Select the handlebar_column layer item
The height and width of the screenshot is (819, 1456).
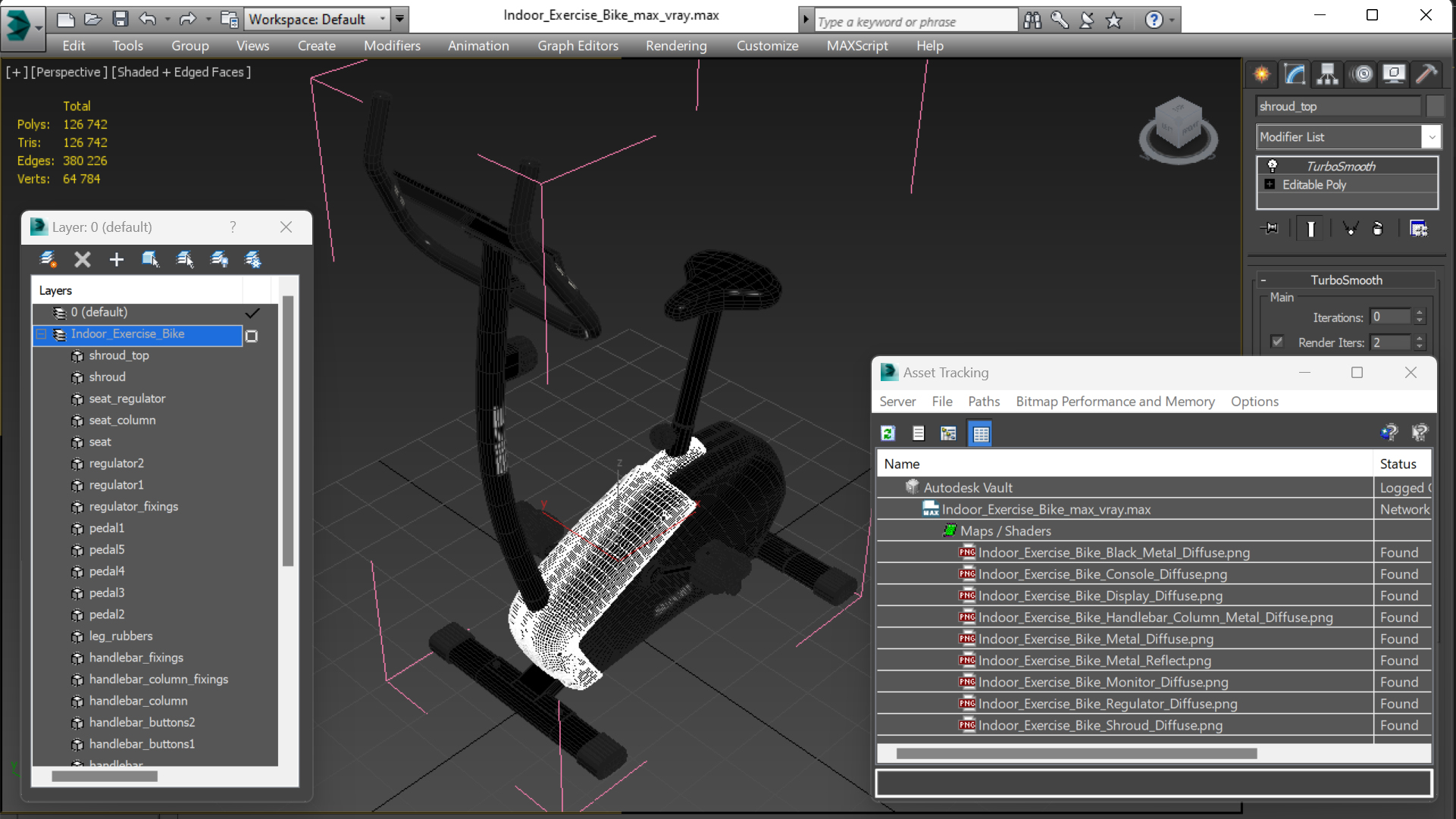pos(138,701)
